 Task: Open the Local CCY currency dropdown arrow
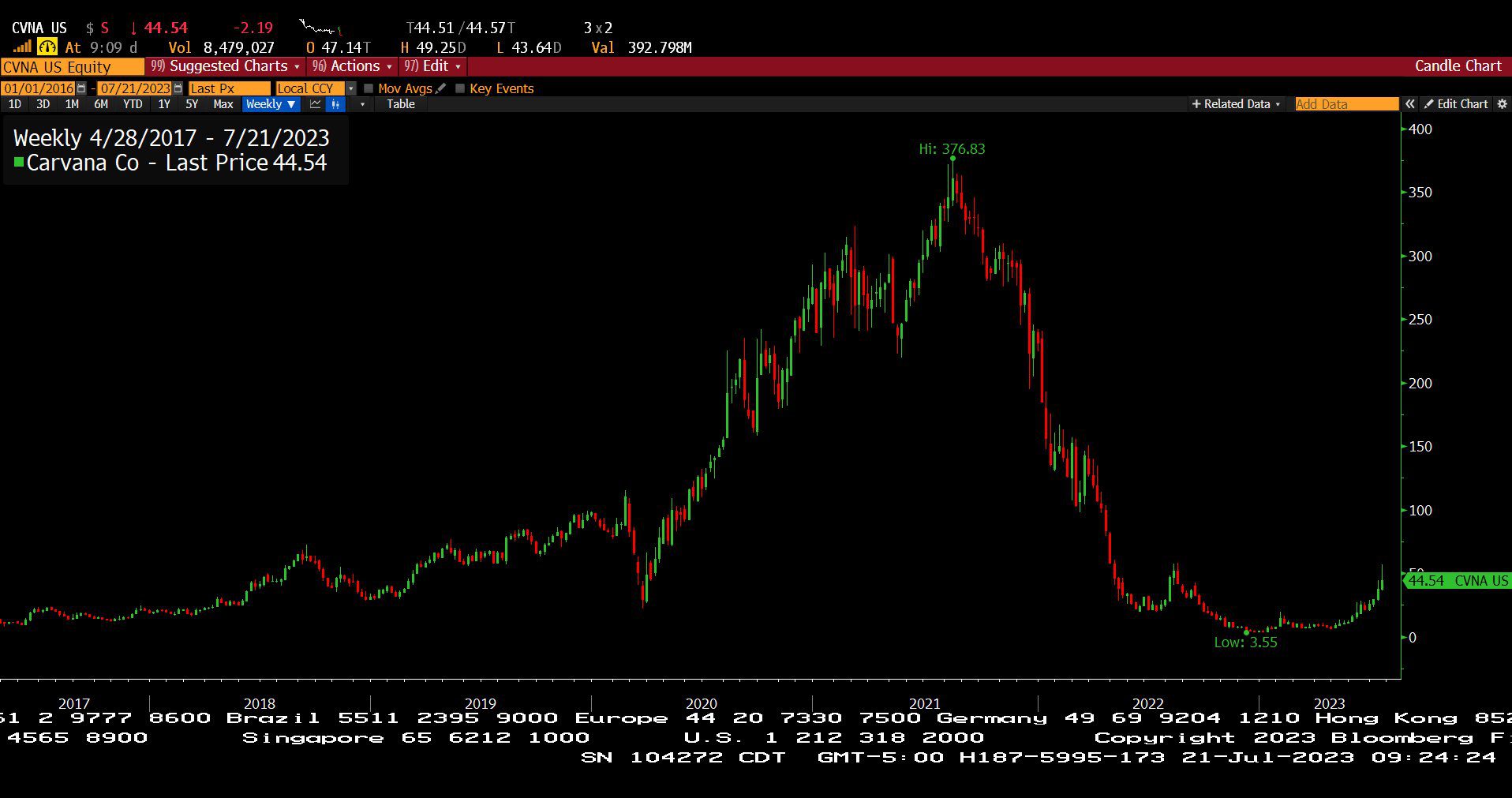[351, 88]
